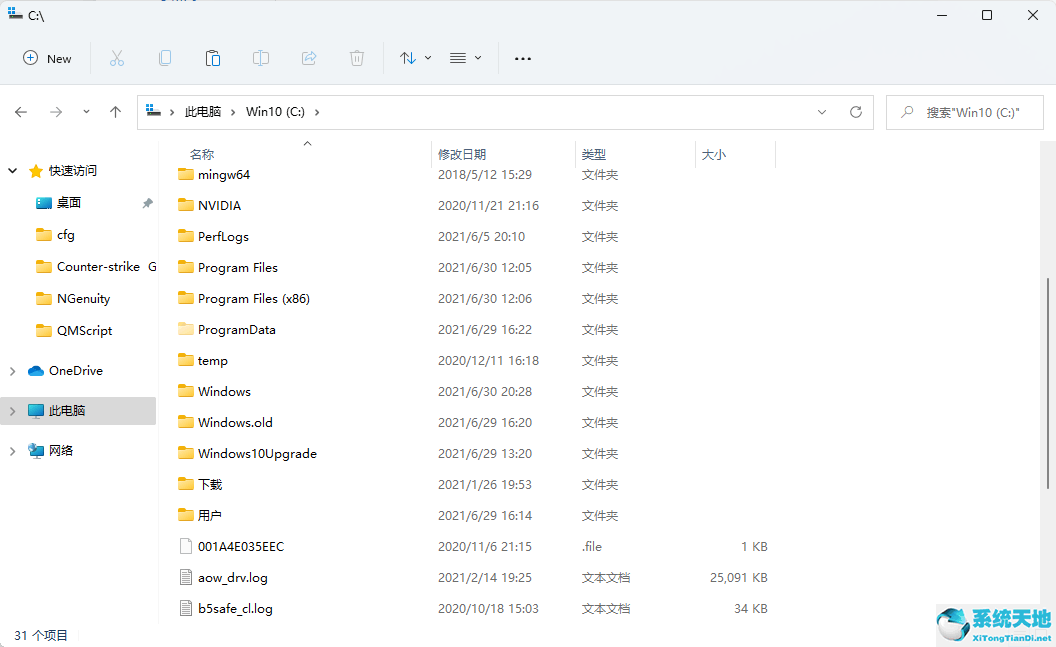
Task: Go forward with the right arrow
Action: pos(56,112)
